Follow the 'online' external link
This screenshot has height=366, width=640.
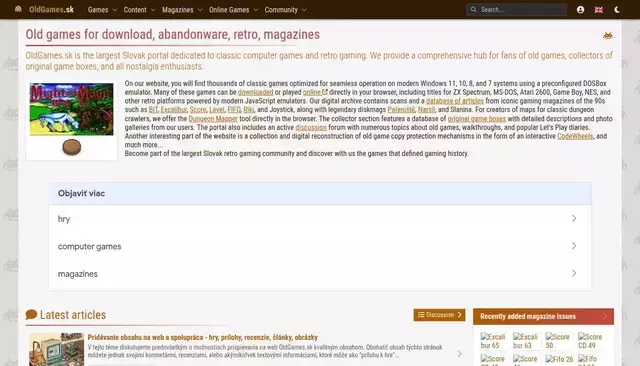315,92
